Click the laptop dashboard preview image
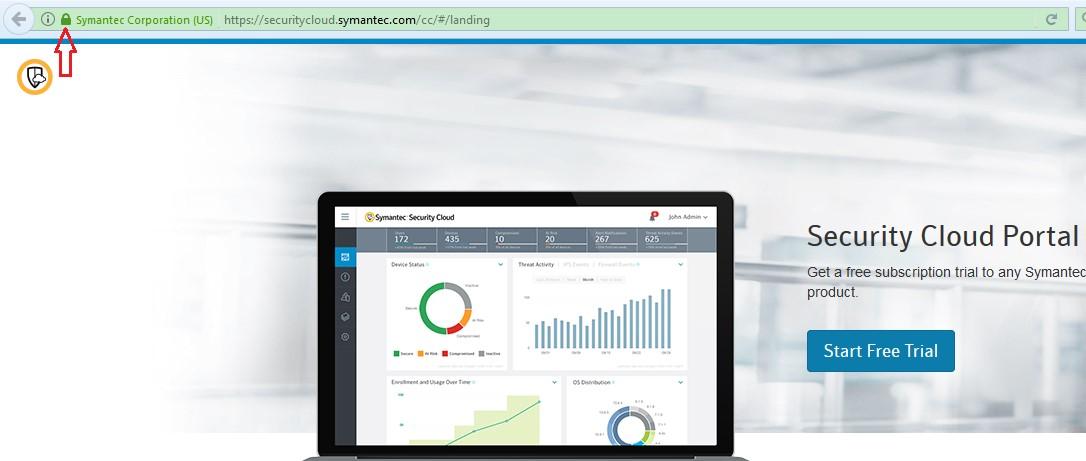 pyautogui.click(x=525, y=325)
